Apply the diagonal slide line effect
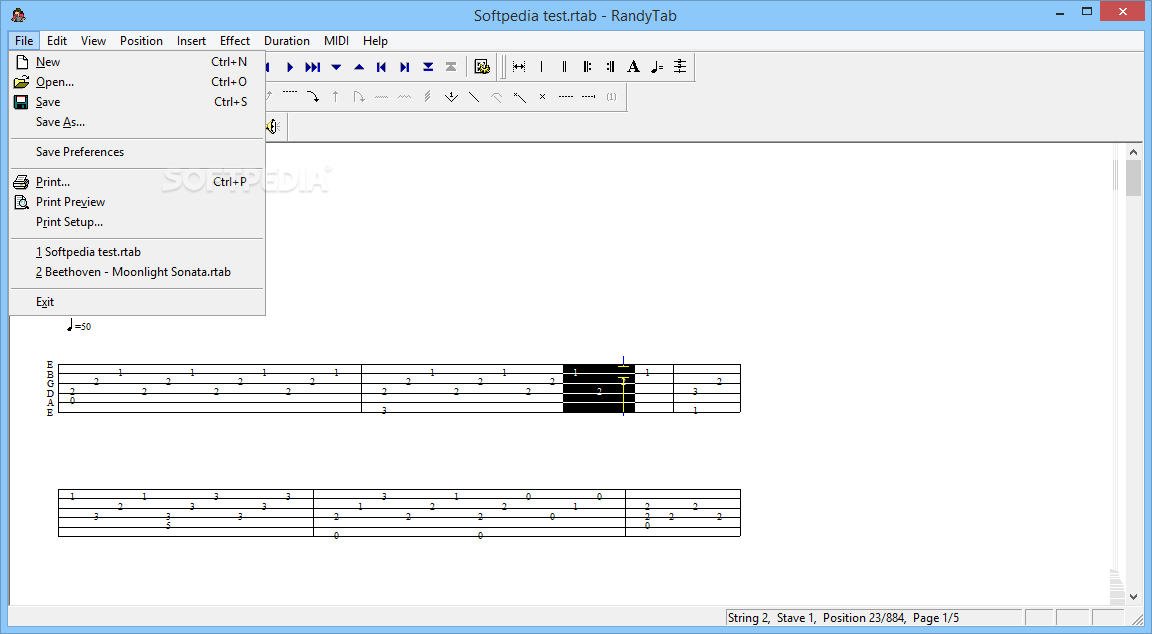 (x=474, y=96)
